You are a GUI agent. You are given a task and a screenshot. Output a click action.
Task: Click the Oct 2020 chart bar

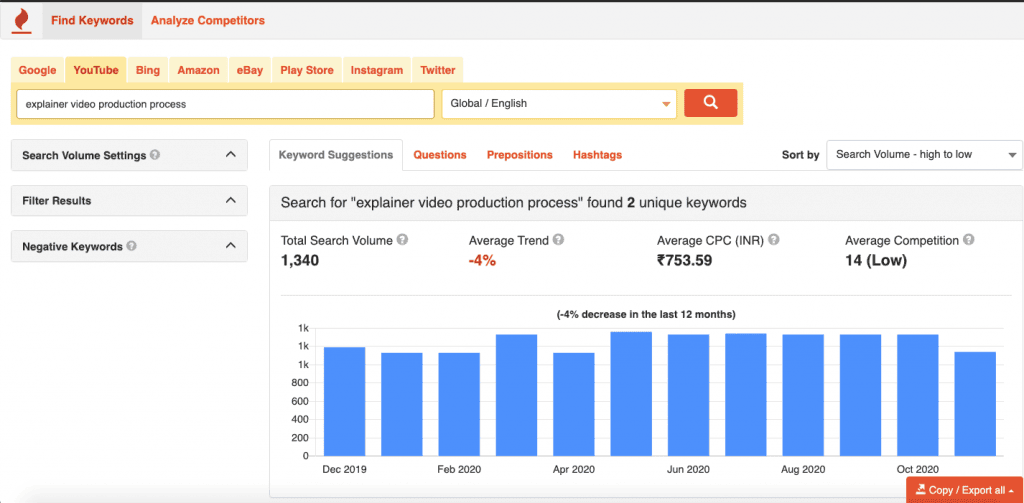coord(918,395)
